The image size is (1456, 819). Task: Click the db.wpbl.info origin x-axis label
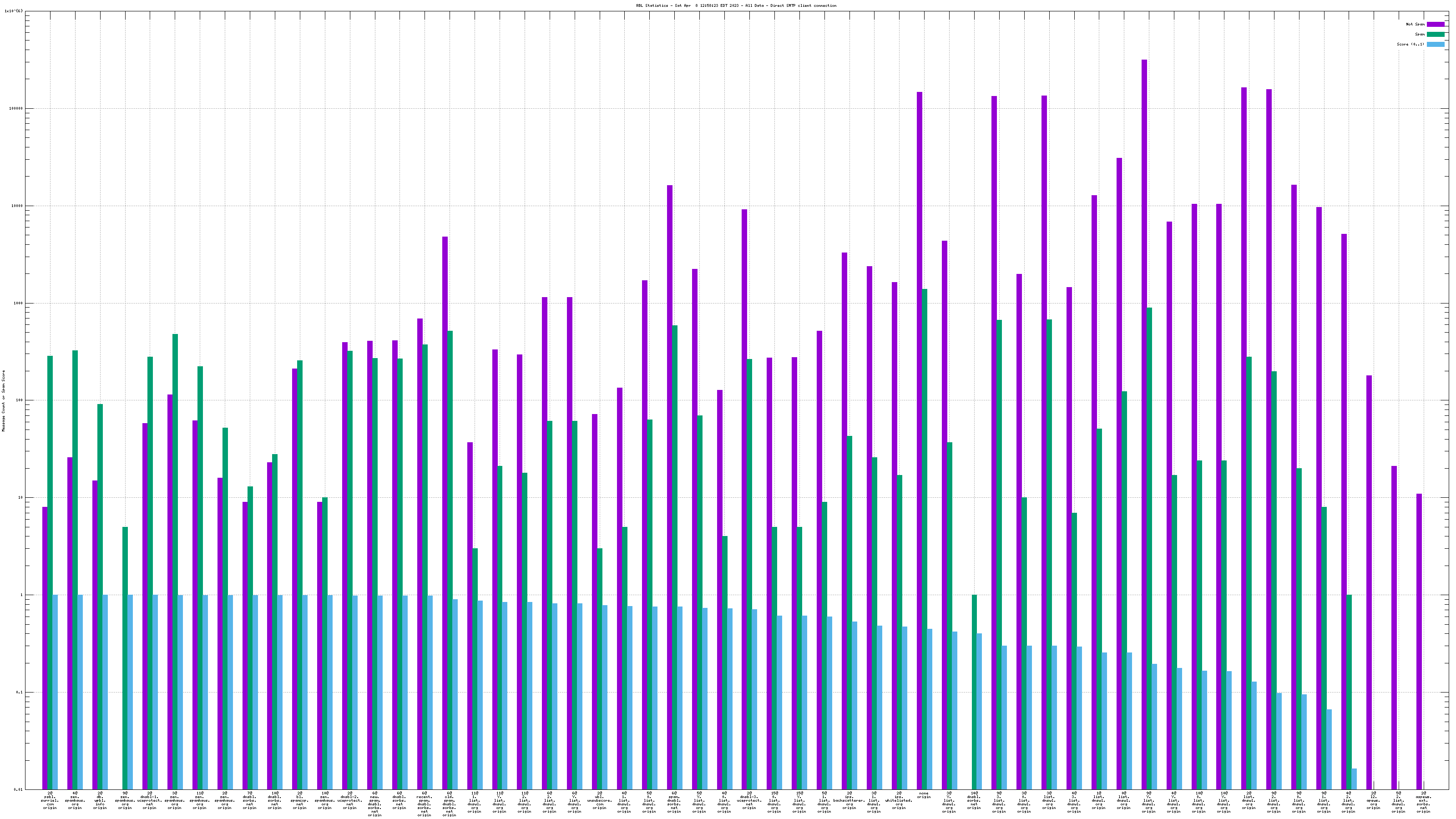tap(100, 800)
